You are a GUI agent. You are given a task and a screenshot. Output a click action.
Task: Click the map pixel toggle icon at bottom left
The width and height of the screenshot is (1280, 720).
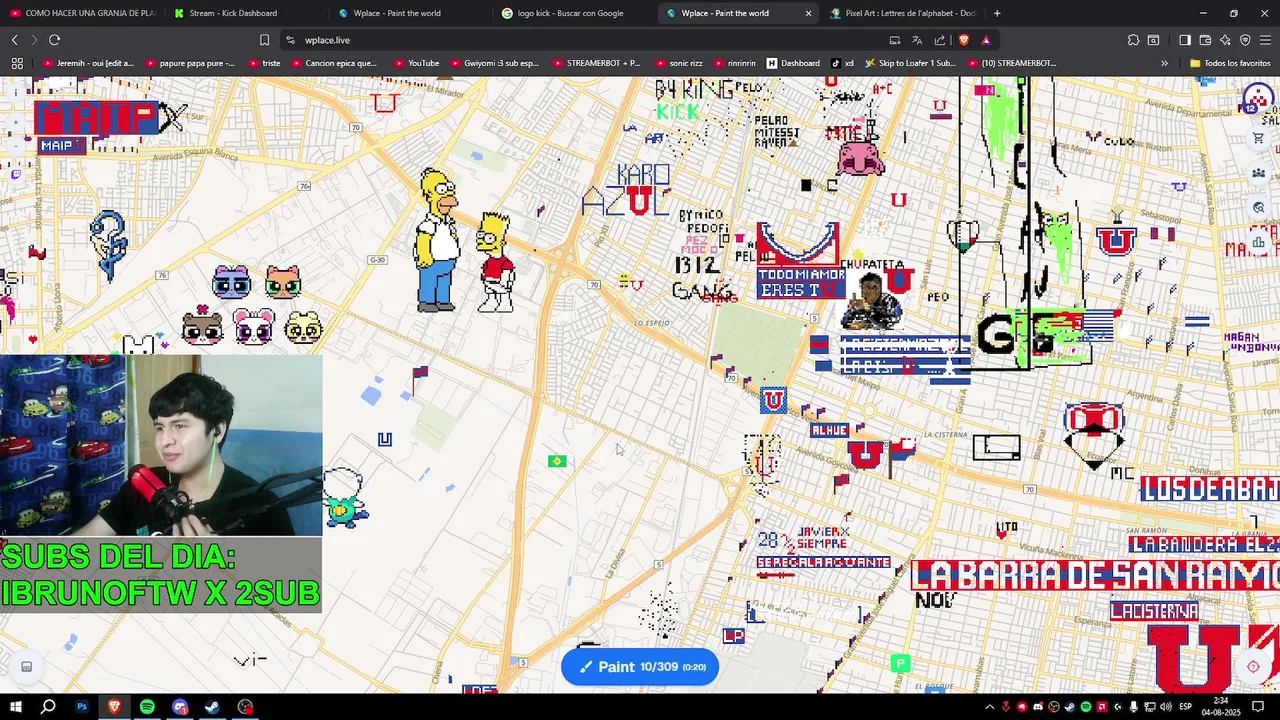pos(27,667)
